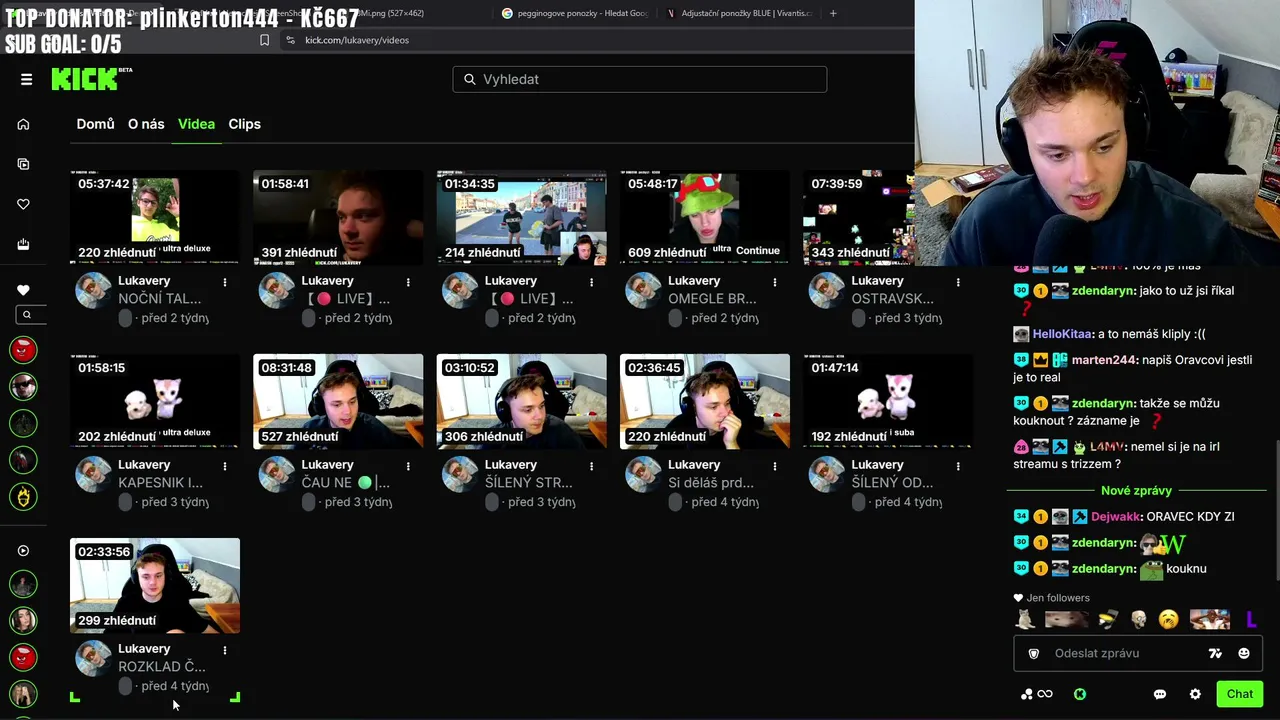Open options menu for ŠÍLENÝ OD... video

pyautogui.click(x=958, y=466)
